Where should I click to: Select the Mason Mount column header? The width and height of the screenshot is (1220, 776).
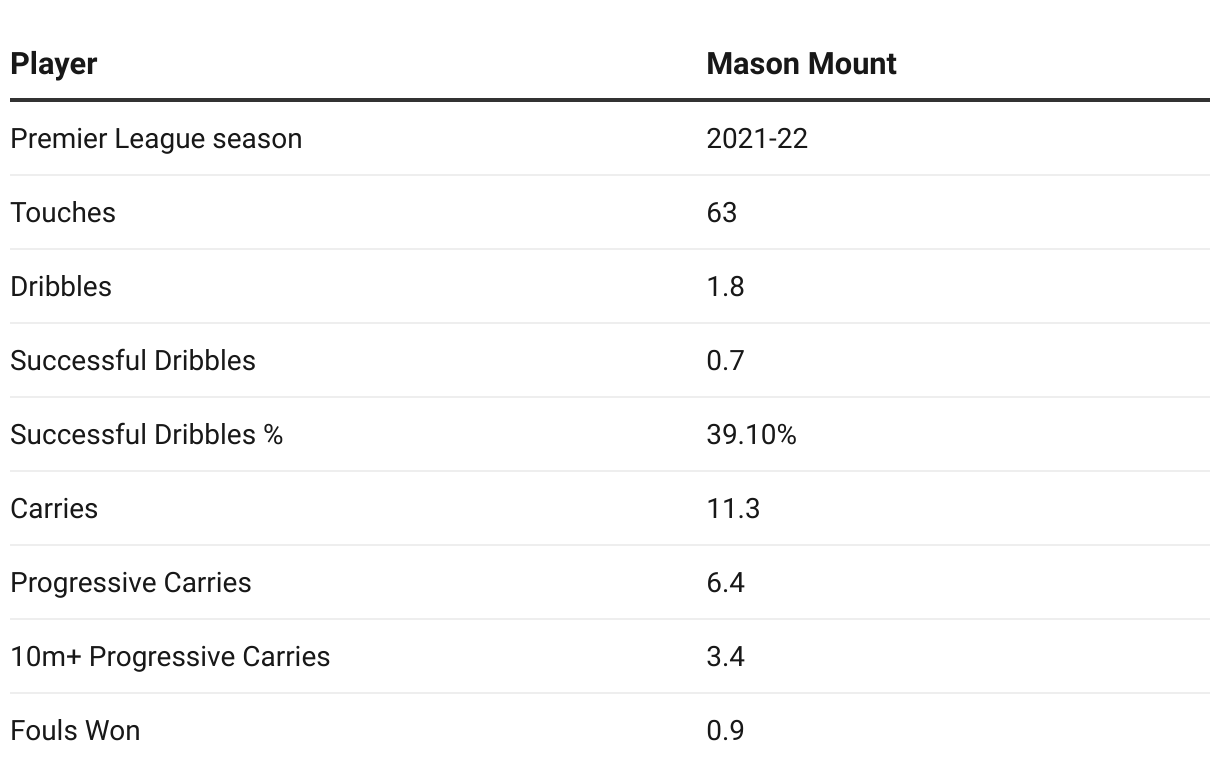pyautogui.click(x=801, y=64)
